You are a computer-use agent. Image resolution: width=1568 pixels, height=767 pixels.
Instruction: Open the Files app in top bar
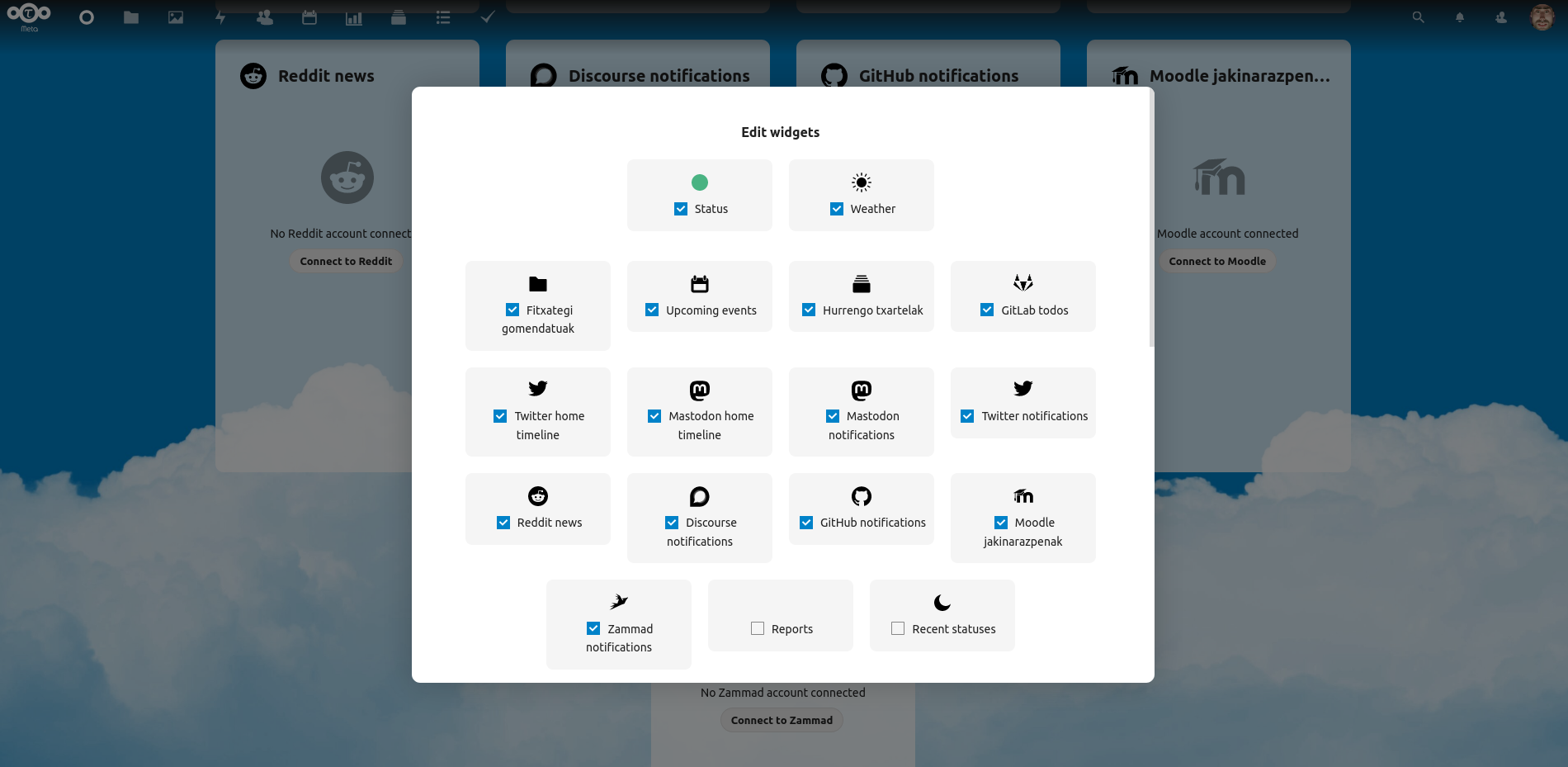coord(131,17)
